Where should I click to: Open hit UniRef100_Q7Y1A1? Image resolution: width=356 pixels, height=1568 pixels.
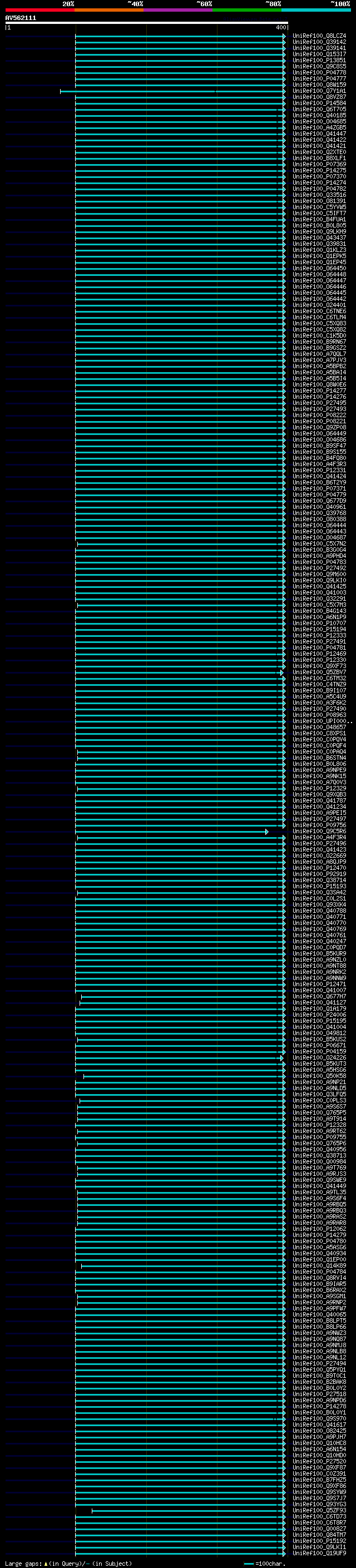319,91
